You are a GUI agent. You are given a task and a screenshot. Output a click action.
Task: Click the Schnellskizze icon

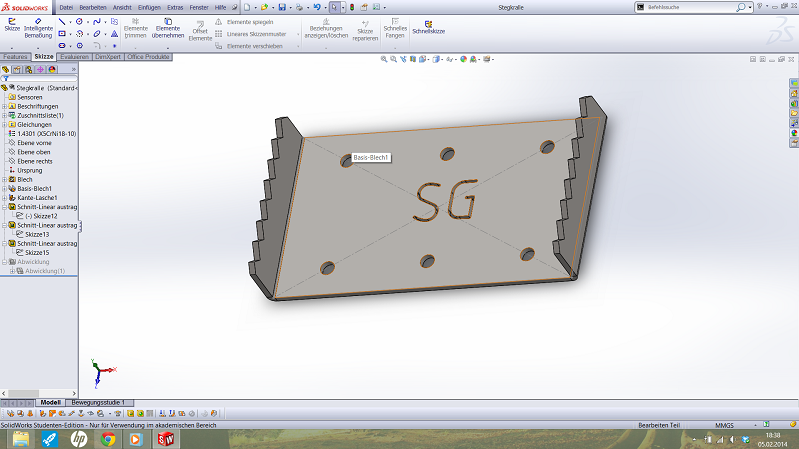430,28
